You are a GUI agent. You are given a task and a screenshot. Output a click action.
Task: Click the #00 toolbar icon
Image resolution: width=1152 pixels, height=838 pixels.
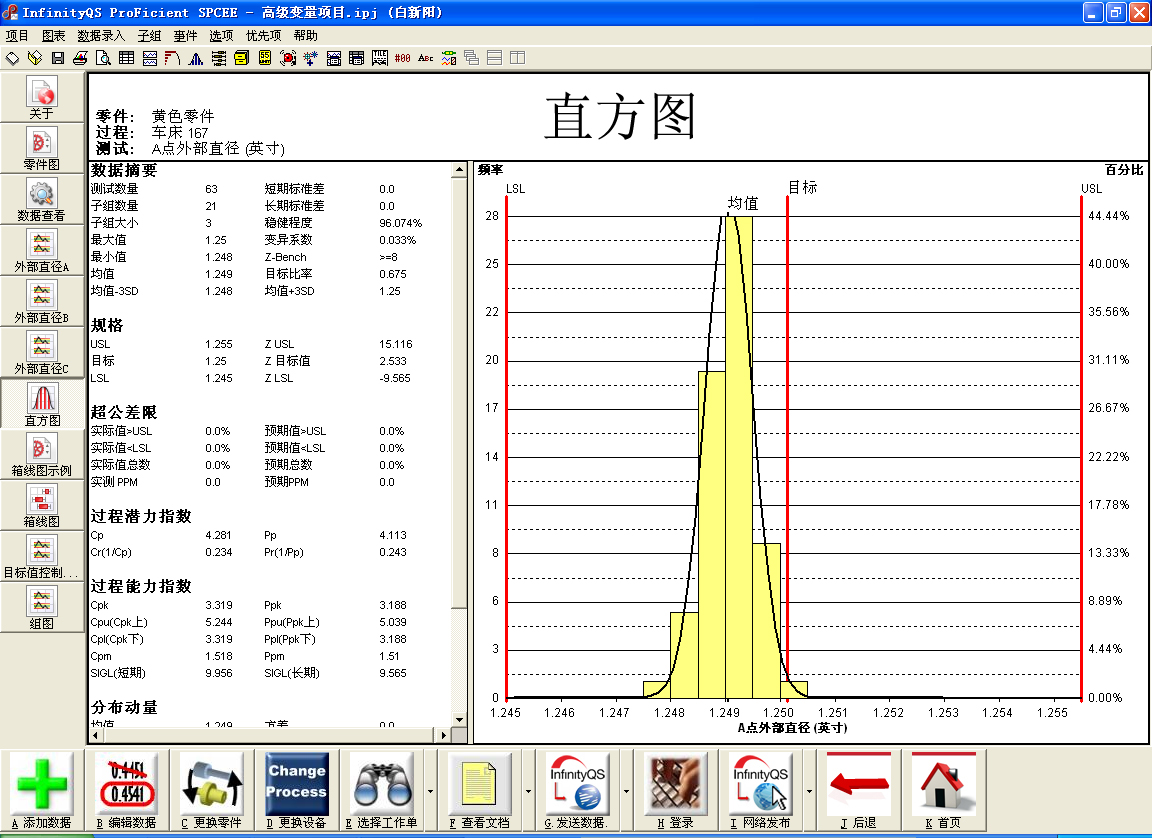click(x=403, y=58)
